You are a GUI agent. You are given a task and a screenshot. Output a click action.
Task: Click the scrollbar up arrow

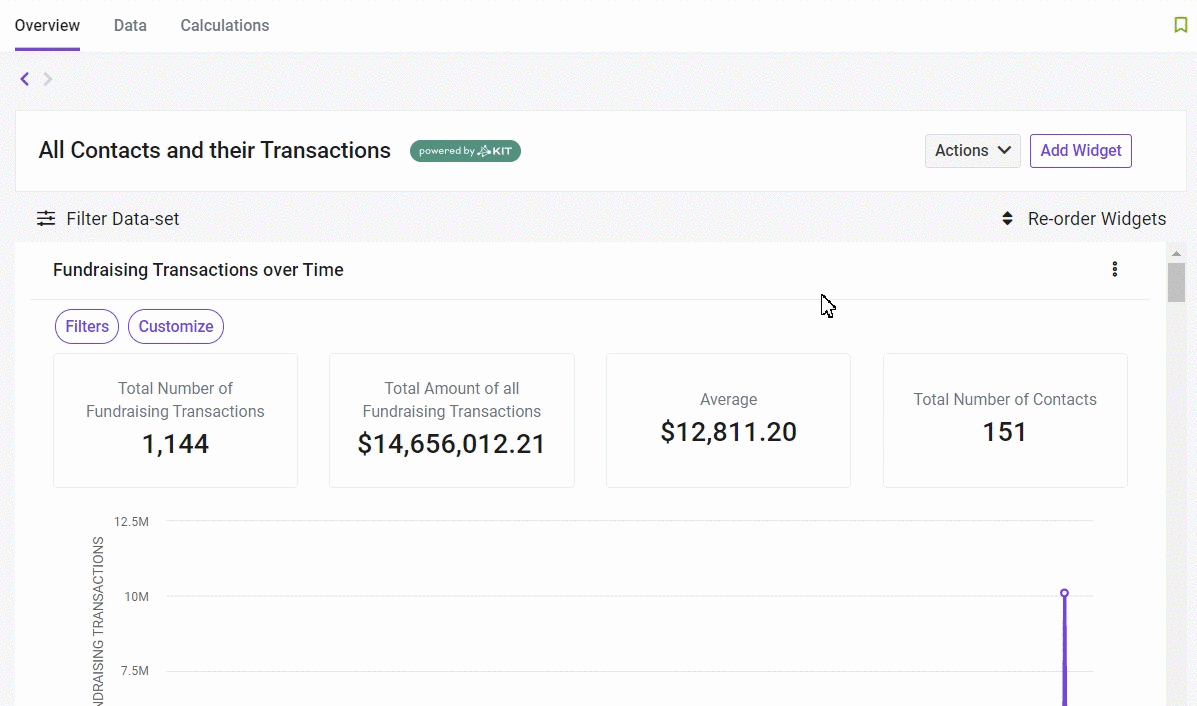(x=1176, y=253)
